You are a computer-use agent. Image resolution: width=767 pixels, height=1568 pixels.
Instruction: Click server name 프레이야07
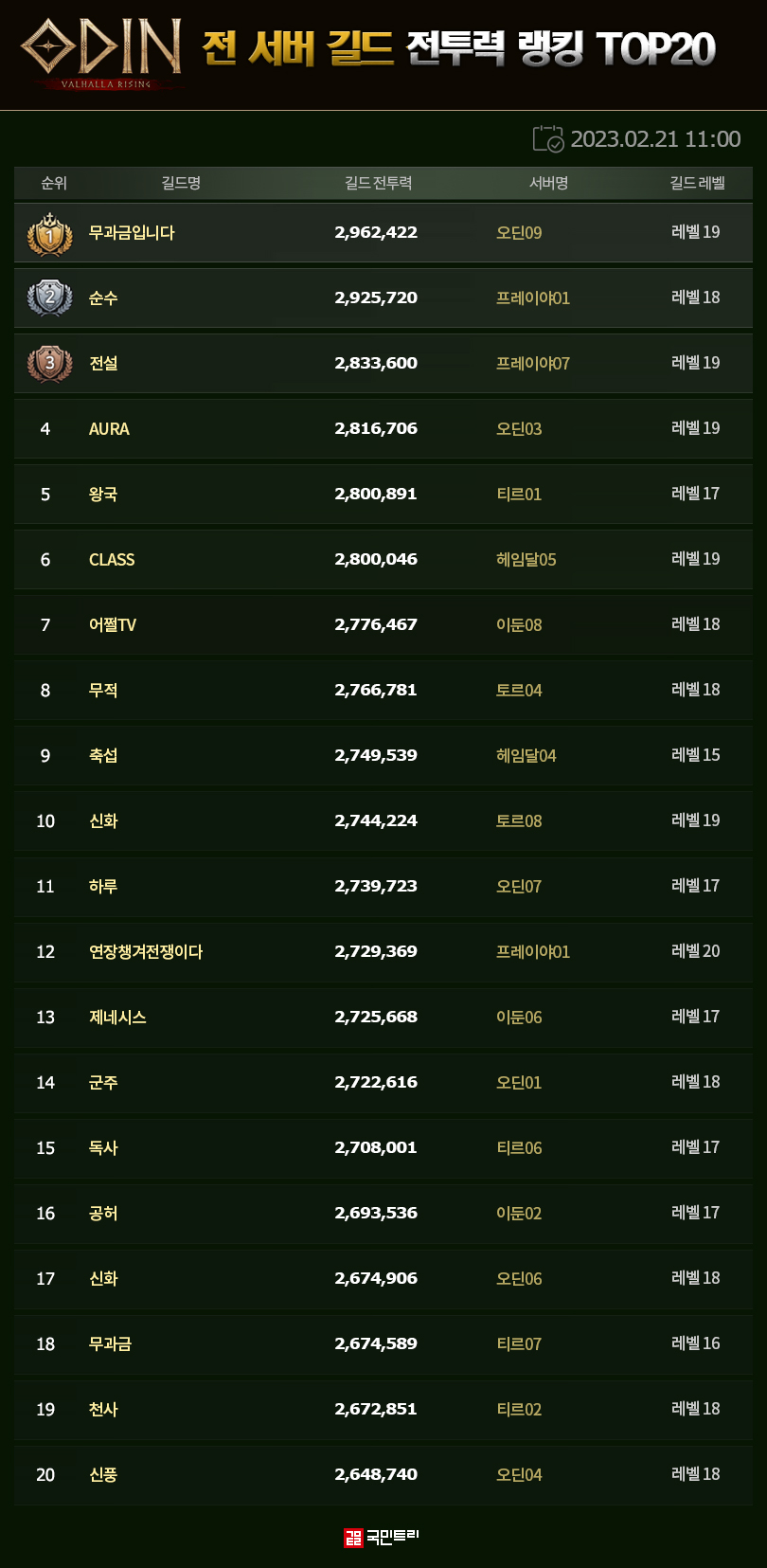pos(533,364)
